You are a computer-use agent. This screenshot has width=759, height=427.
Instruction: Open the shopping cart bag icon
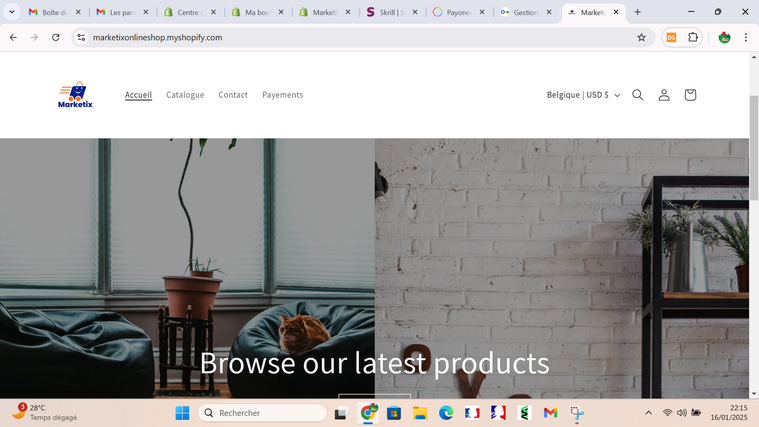tap(690, 95)
